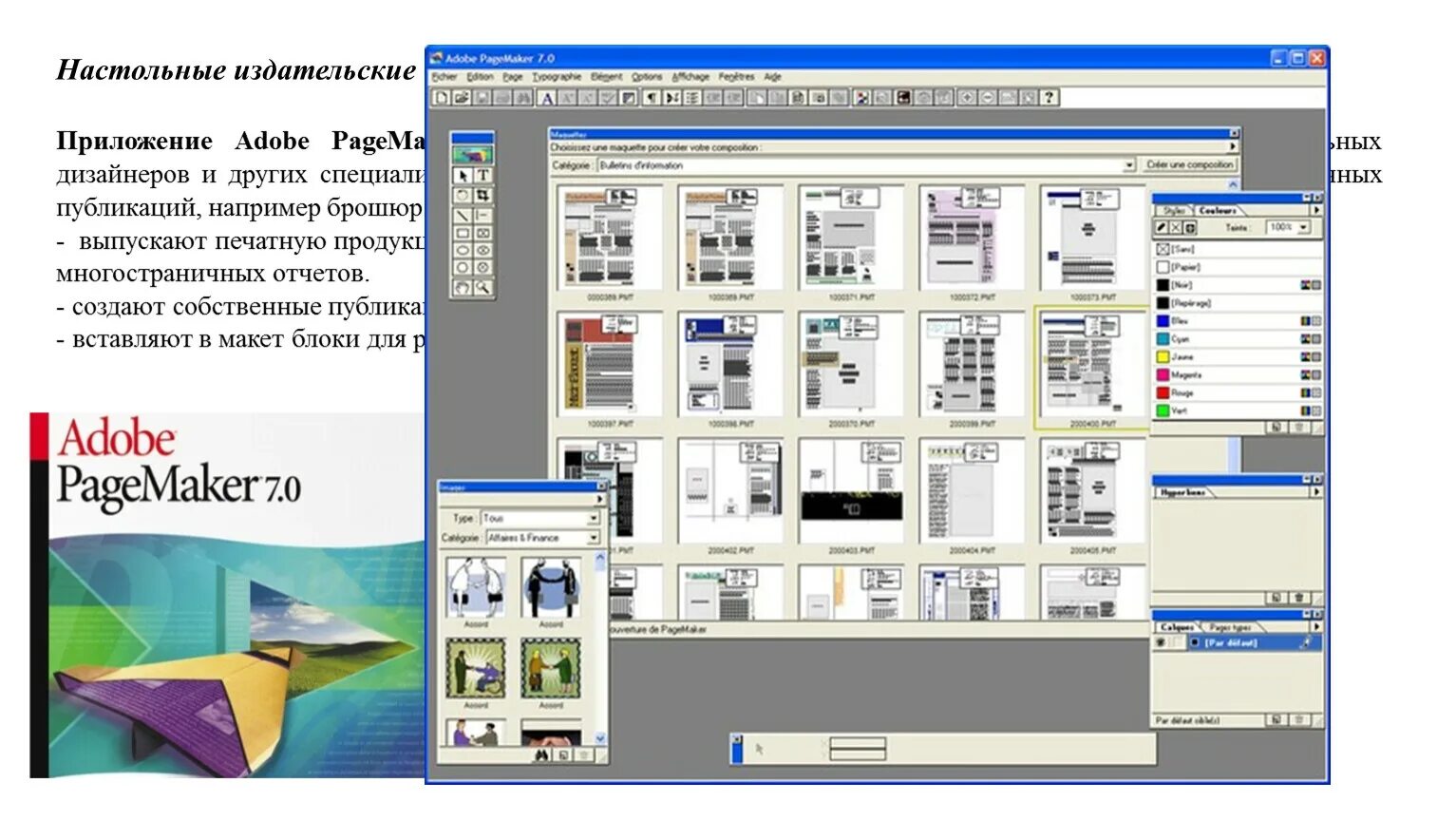Click the New document icon in toolbar

443,97
